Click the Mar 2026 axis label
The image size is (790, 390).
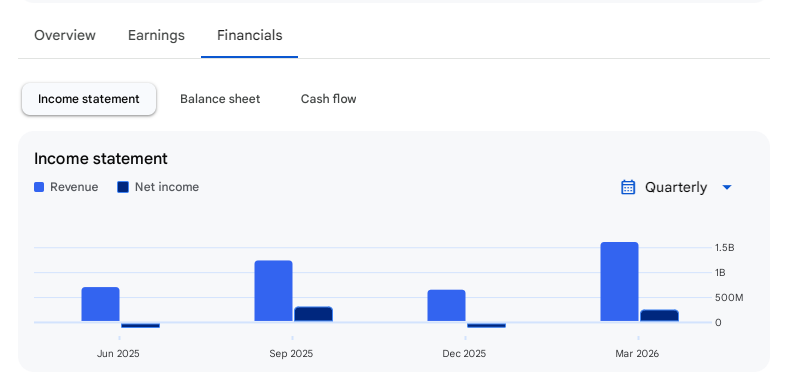tap(637, 354)
